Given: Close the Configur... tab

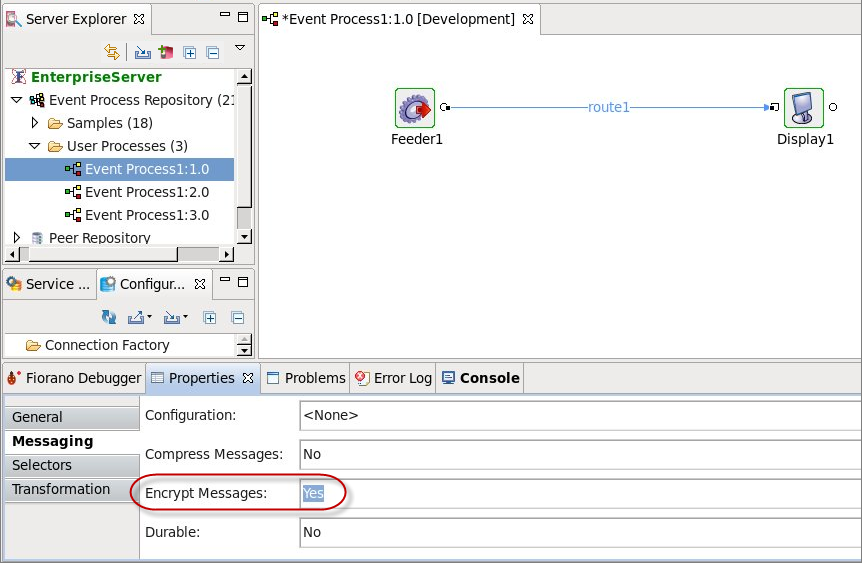Looking at the screenshot, I should click(x=200, y=284).
